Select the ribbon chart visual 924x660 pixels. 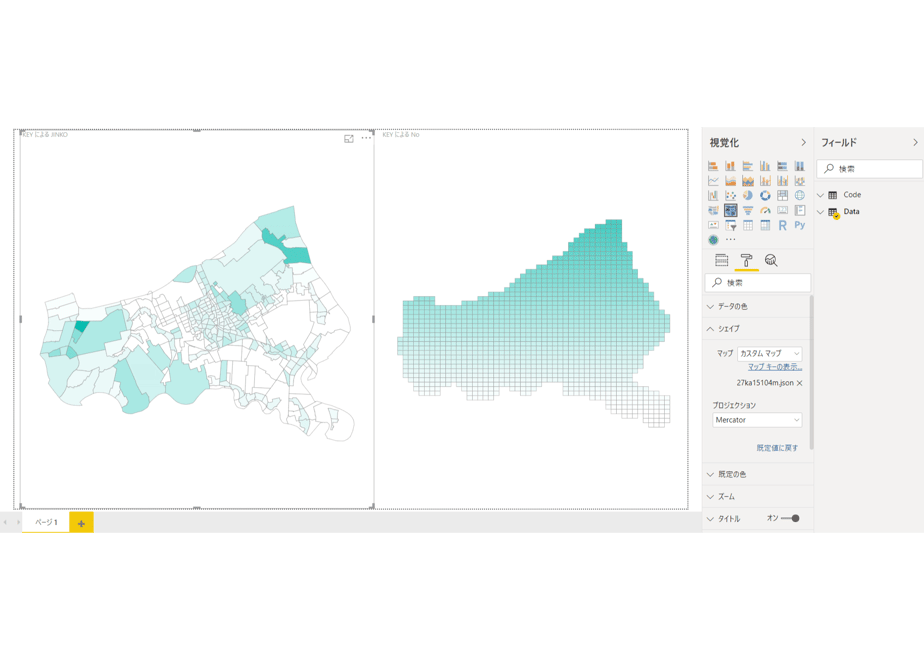click(x=800, y=180)
